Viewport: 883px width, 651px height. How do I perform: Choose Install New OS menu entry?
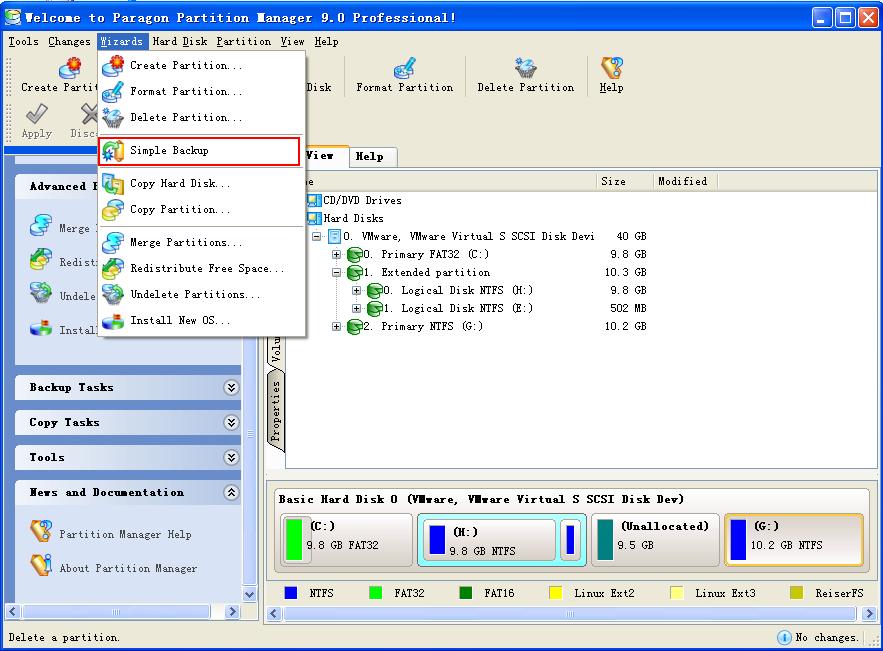click(x=202, y=320)
